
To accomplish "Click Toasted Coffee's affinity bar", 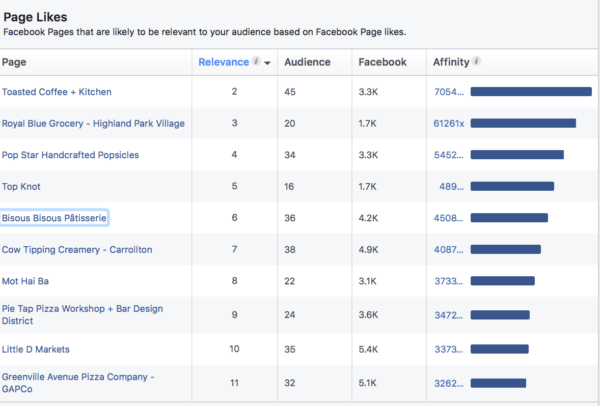I will coord(531,91).
